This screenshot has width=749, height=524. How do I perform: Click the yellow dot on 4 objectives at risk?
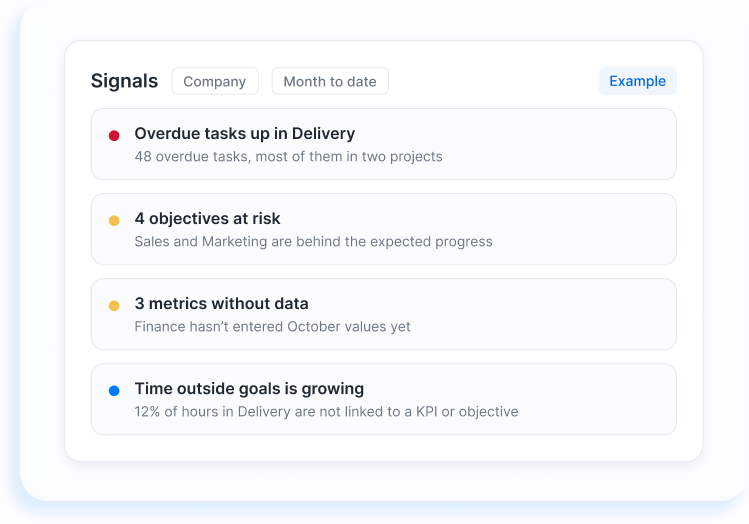(x=114, y=221)
